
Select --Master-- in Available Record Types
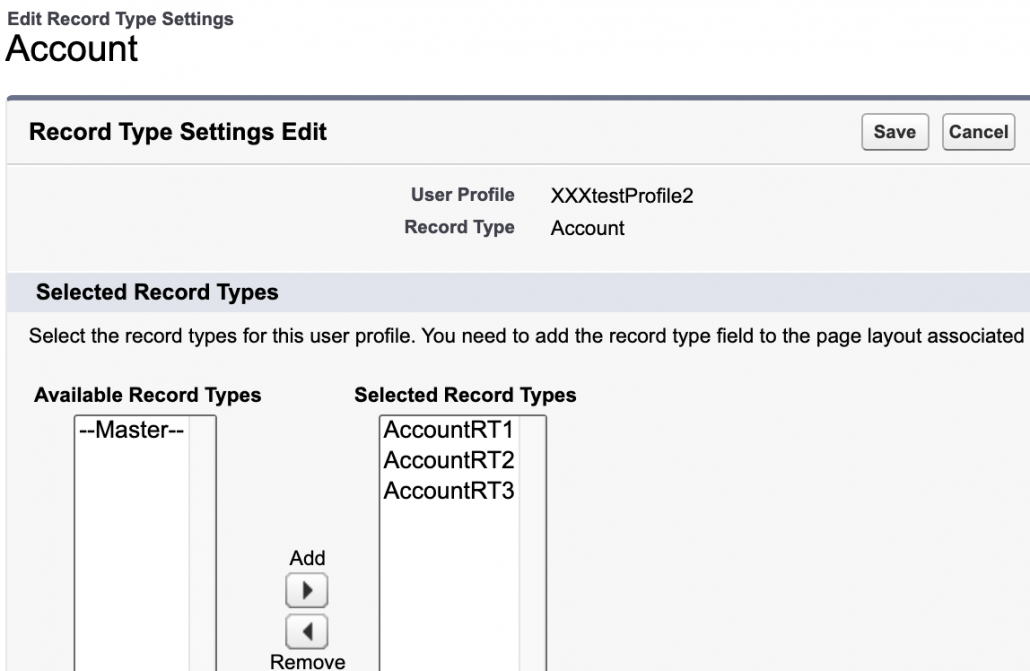tap(132, 430)
